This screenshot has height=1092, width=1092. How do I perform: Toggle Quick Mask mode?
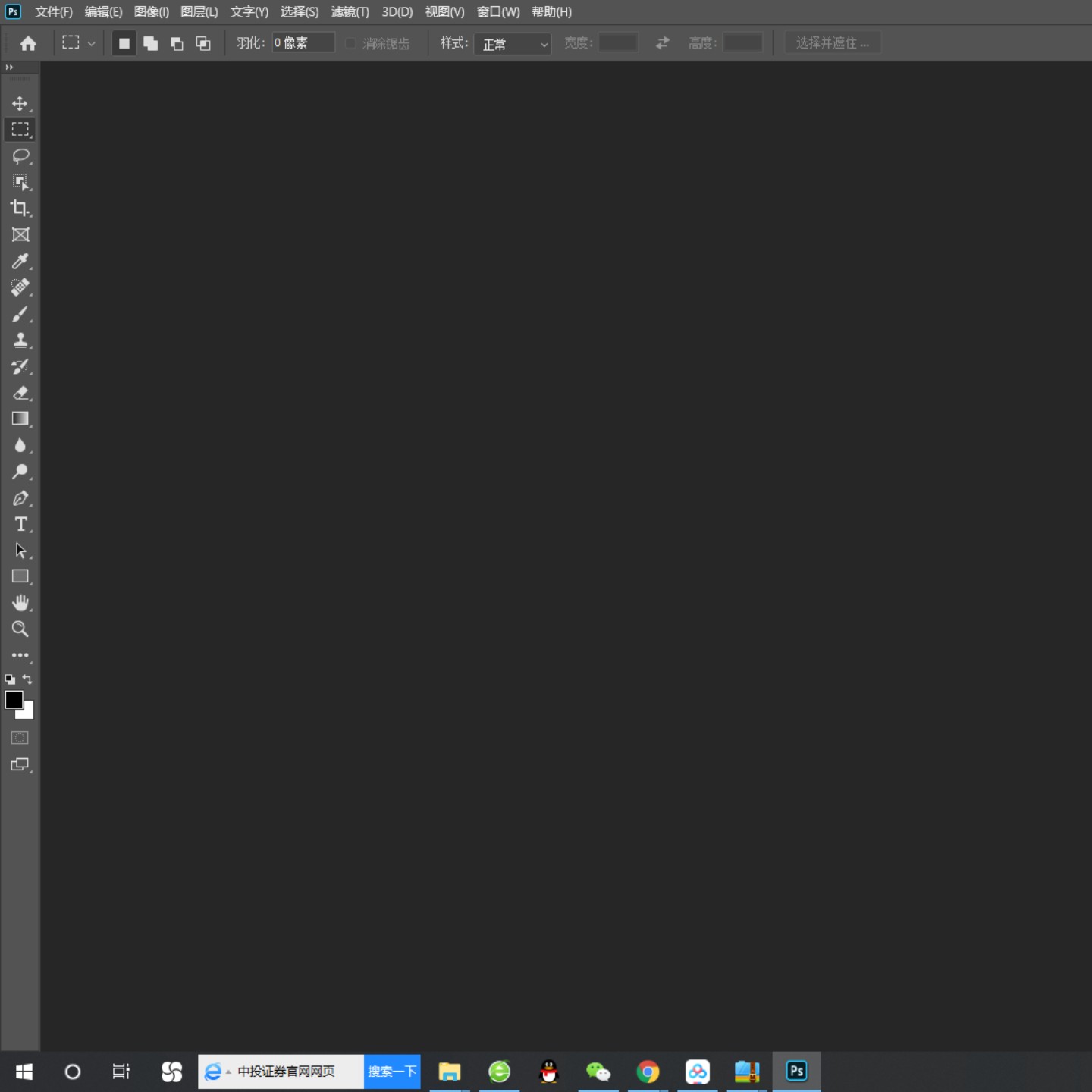click(x=20, y=738)
